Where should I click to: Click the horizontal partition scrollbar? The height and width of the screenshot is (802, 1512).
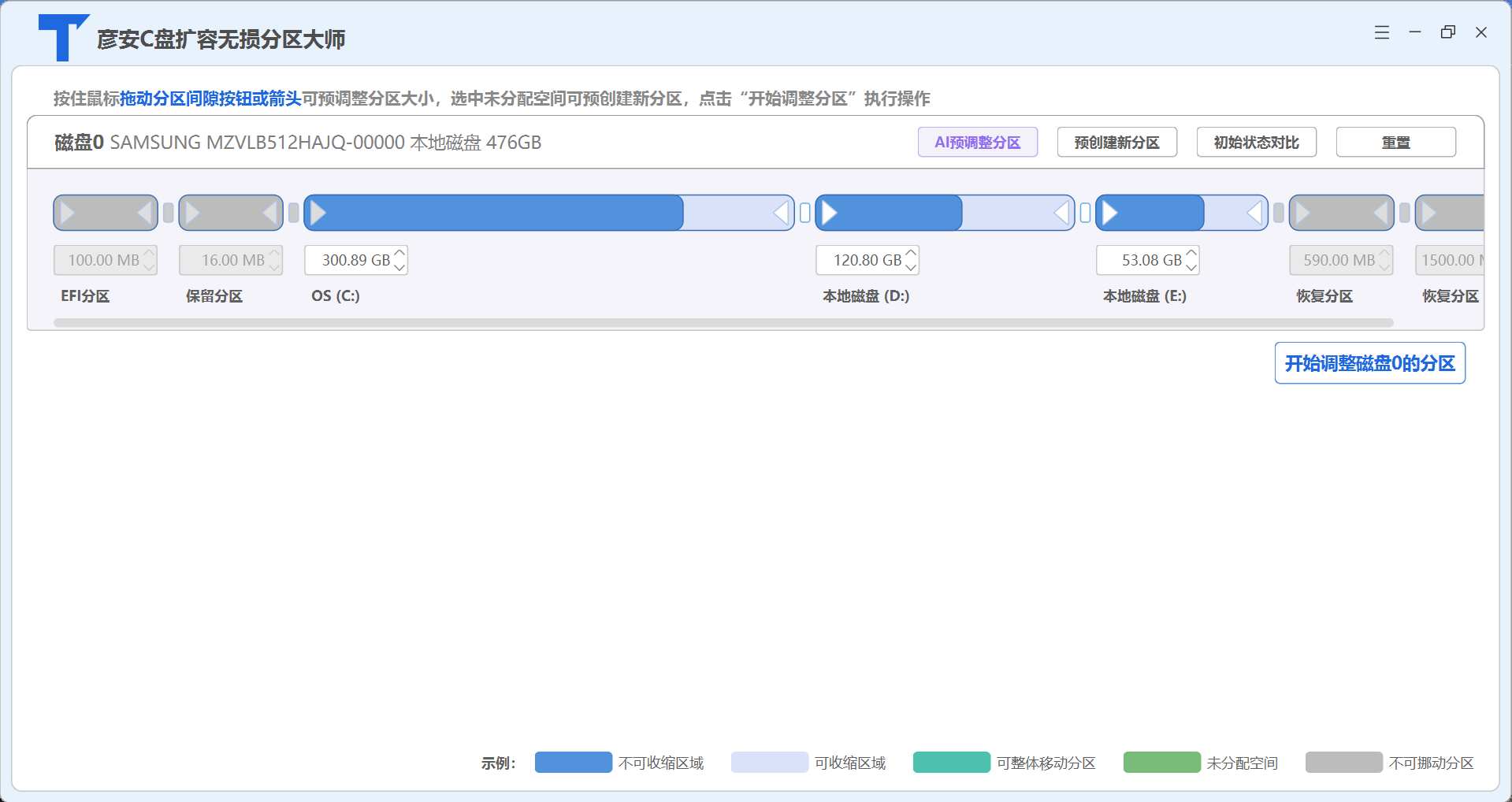[723, 322]
